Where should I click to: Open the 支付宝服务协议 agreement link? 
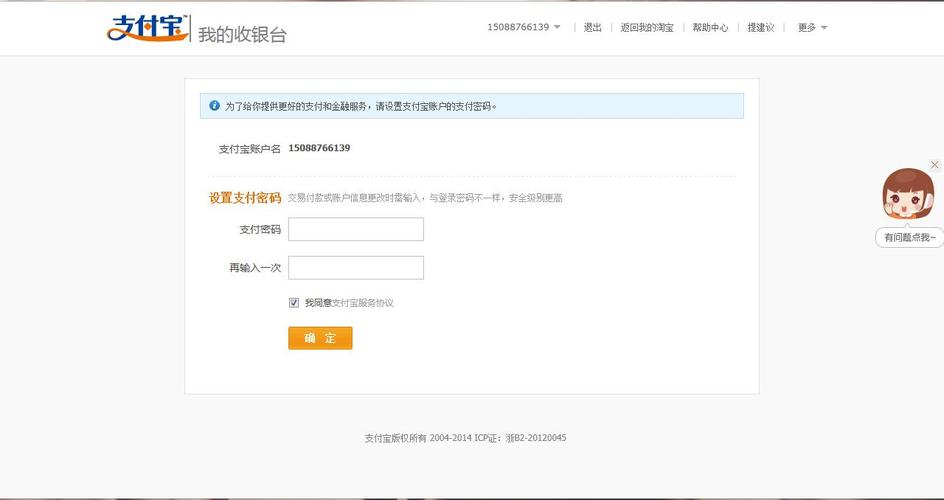pos(362,303)
